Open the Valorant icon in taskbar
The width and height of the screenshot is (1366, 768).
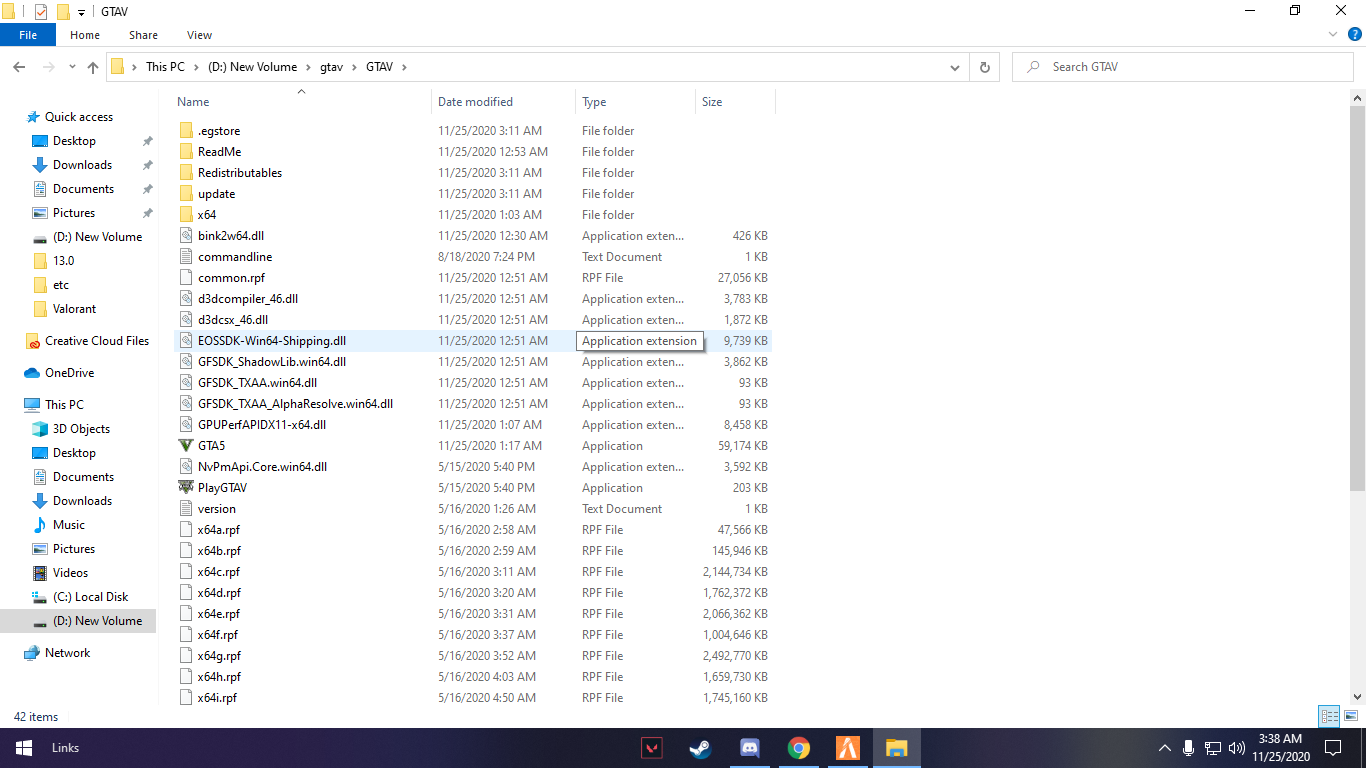(652, 748)
